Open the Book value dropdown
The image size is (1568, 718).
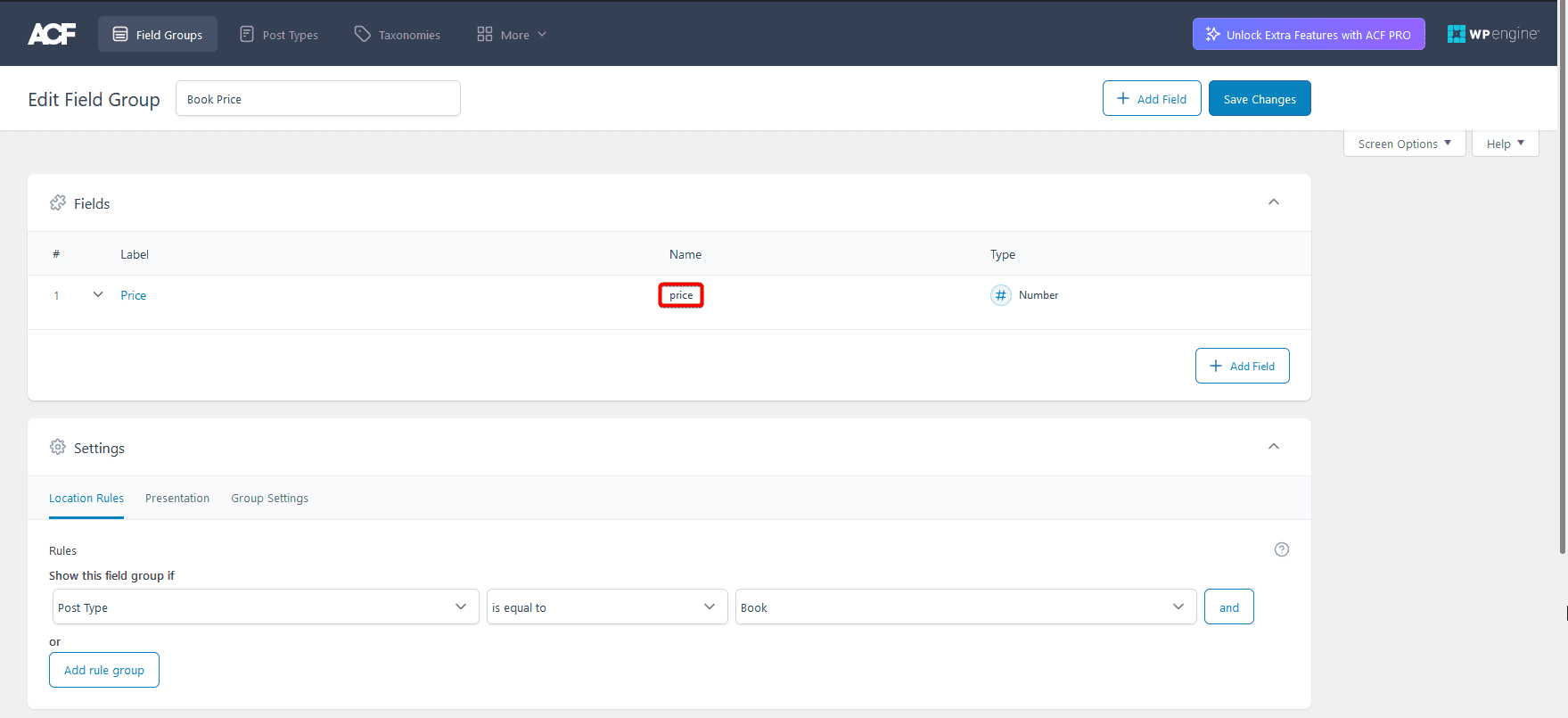965,607
